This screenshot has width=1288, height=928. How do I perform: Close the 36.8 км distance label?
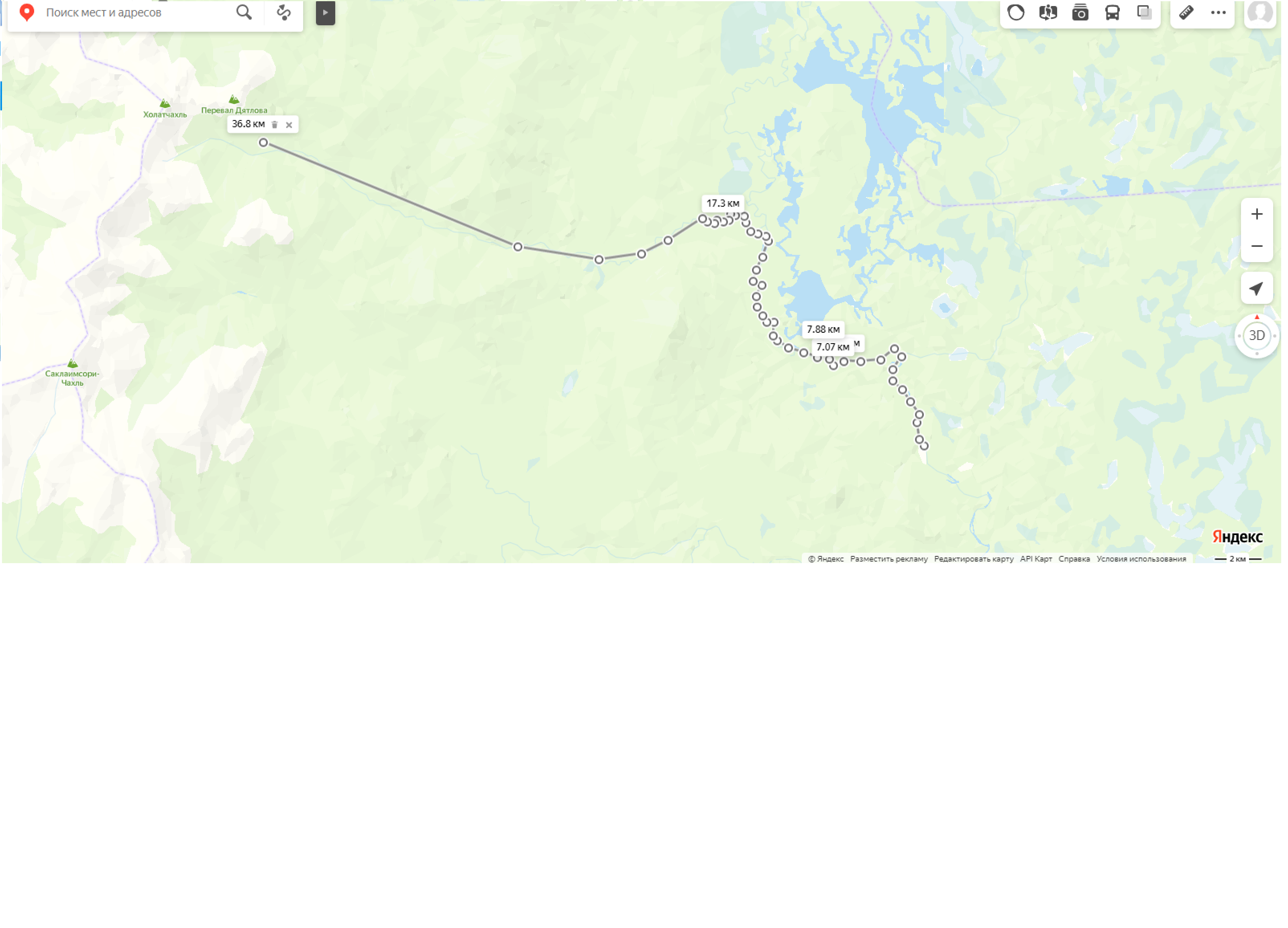(x=289, y=125)
